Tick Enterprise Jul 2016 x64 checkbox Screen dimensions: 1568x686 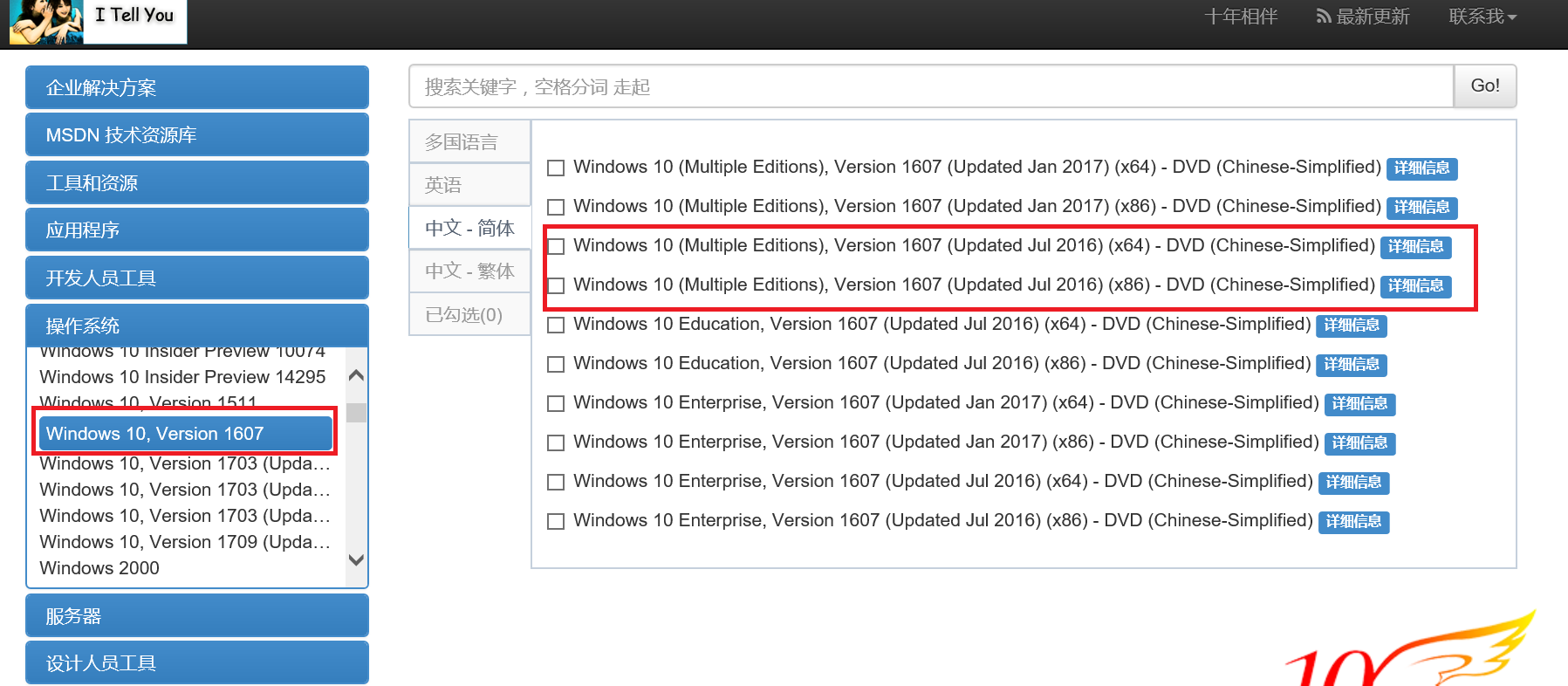(556, 482)
